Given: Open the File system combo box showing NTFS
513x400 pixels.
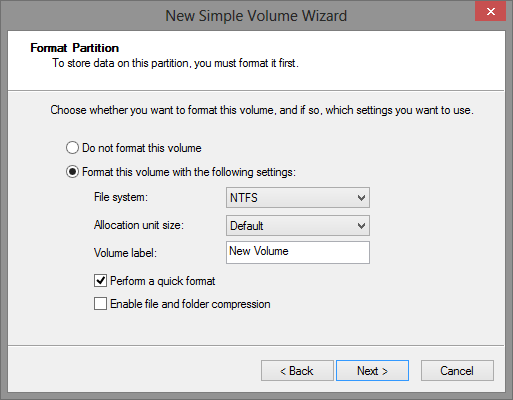Looking at the screenshot, I should [298, 197].
